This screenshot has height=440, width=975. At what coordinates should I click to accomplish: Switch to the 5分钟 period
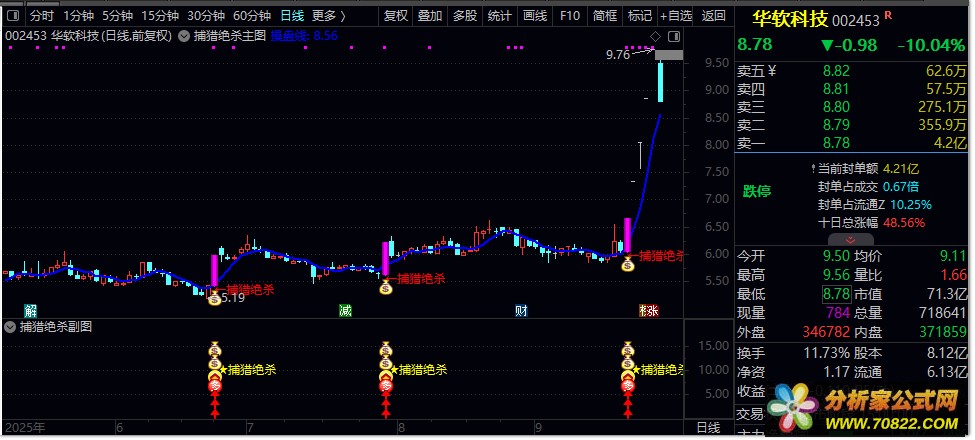click(118, 16)
